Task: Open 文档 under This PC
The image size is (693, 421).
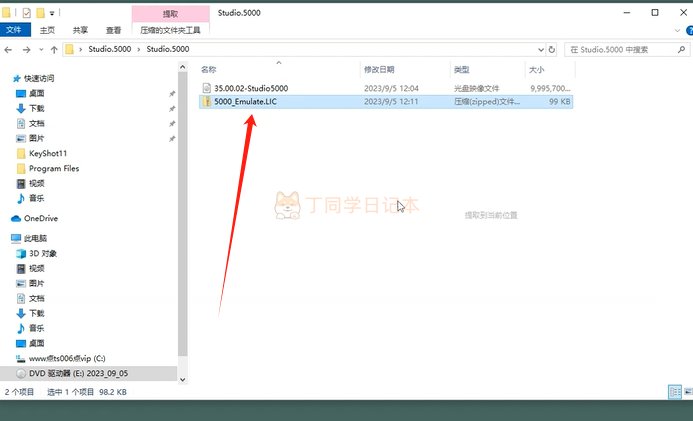Action: coord(36,299)
